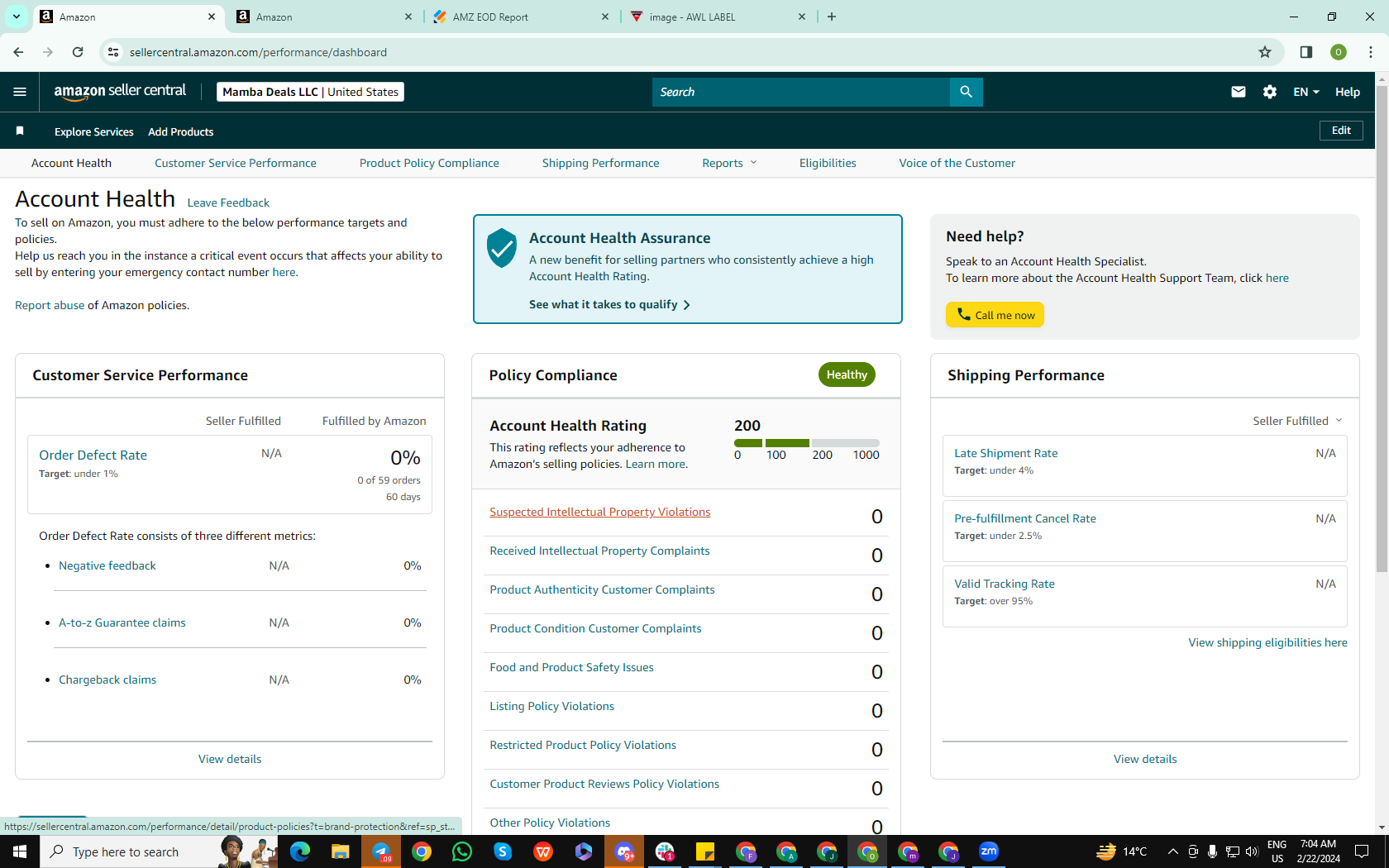Switch to the AMZ EOD Report browser tab
The width and height of the screenshot is (1389, 868).
[x=521, y=17]
